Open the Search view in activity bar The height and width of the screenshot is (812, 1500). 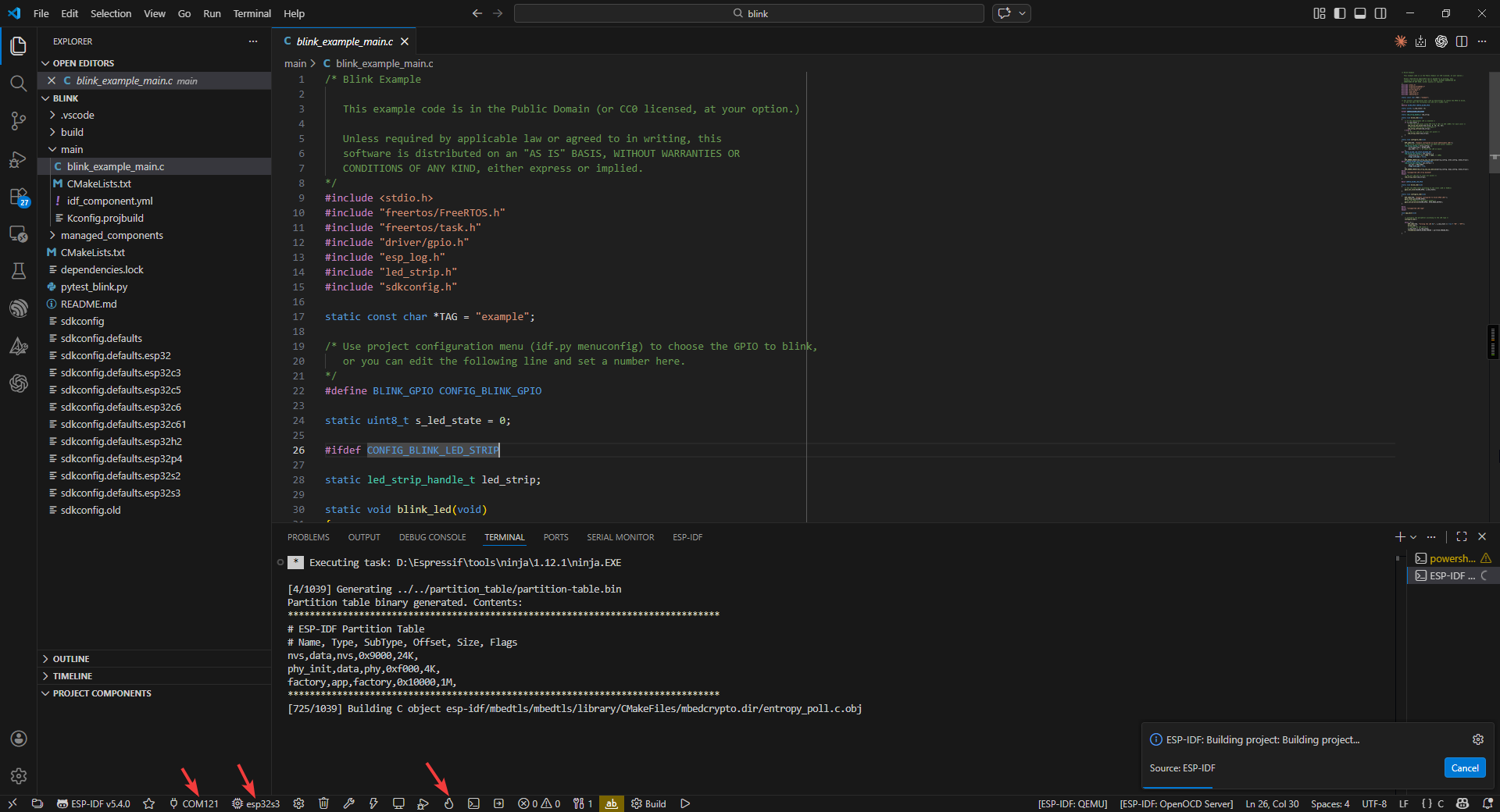(19, 84)
